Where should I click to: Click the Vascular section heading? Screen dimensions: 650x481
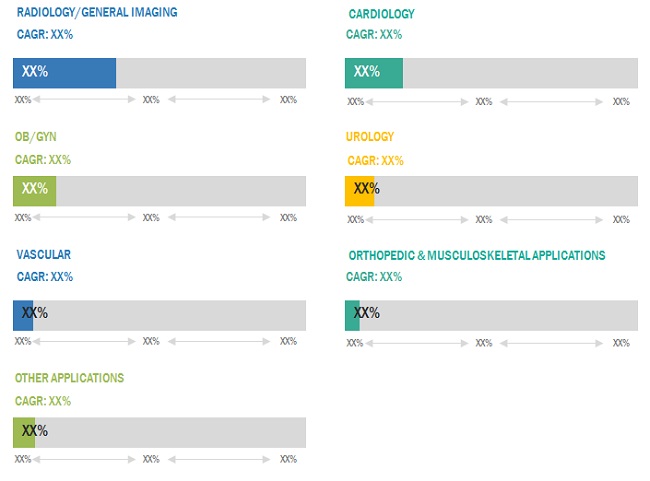point(43,256)
